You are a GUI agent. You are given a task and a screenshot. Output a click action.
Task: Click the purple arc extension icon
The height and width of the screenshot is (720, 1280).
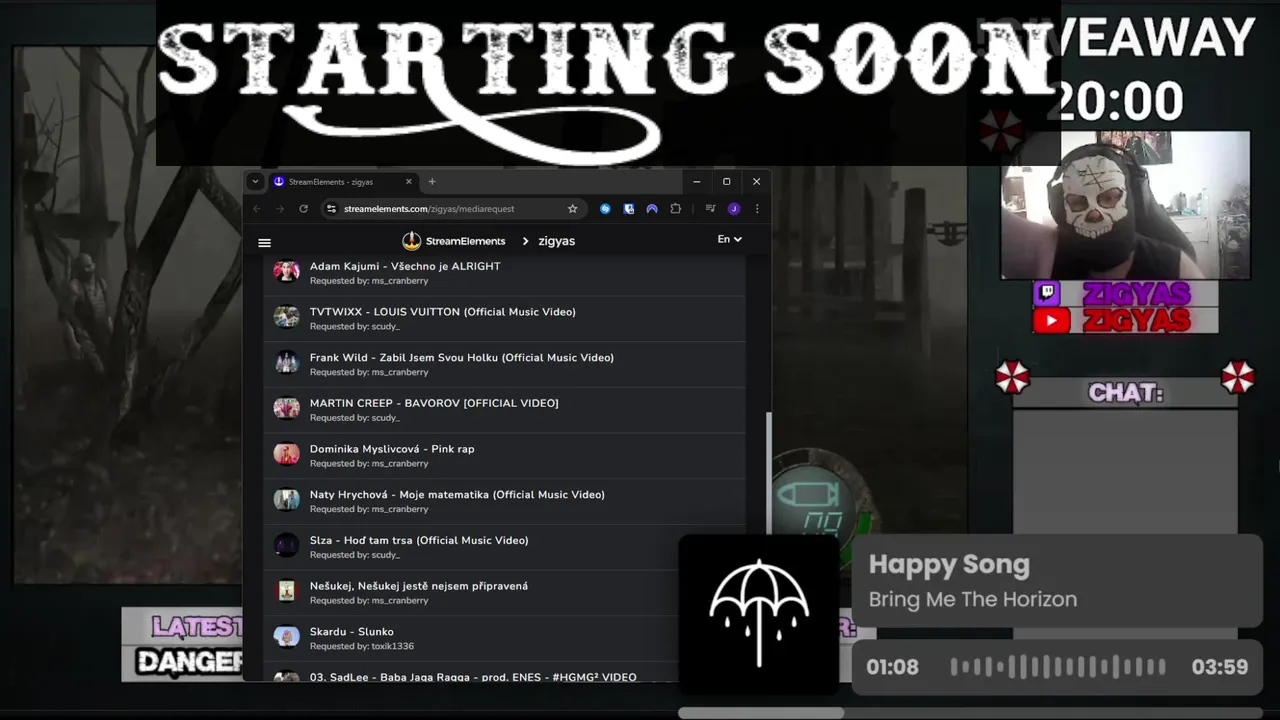point(652,209)
